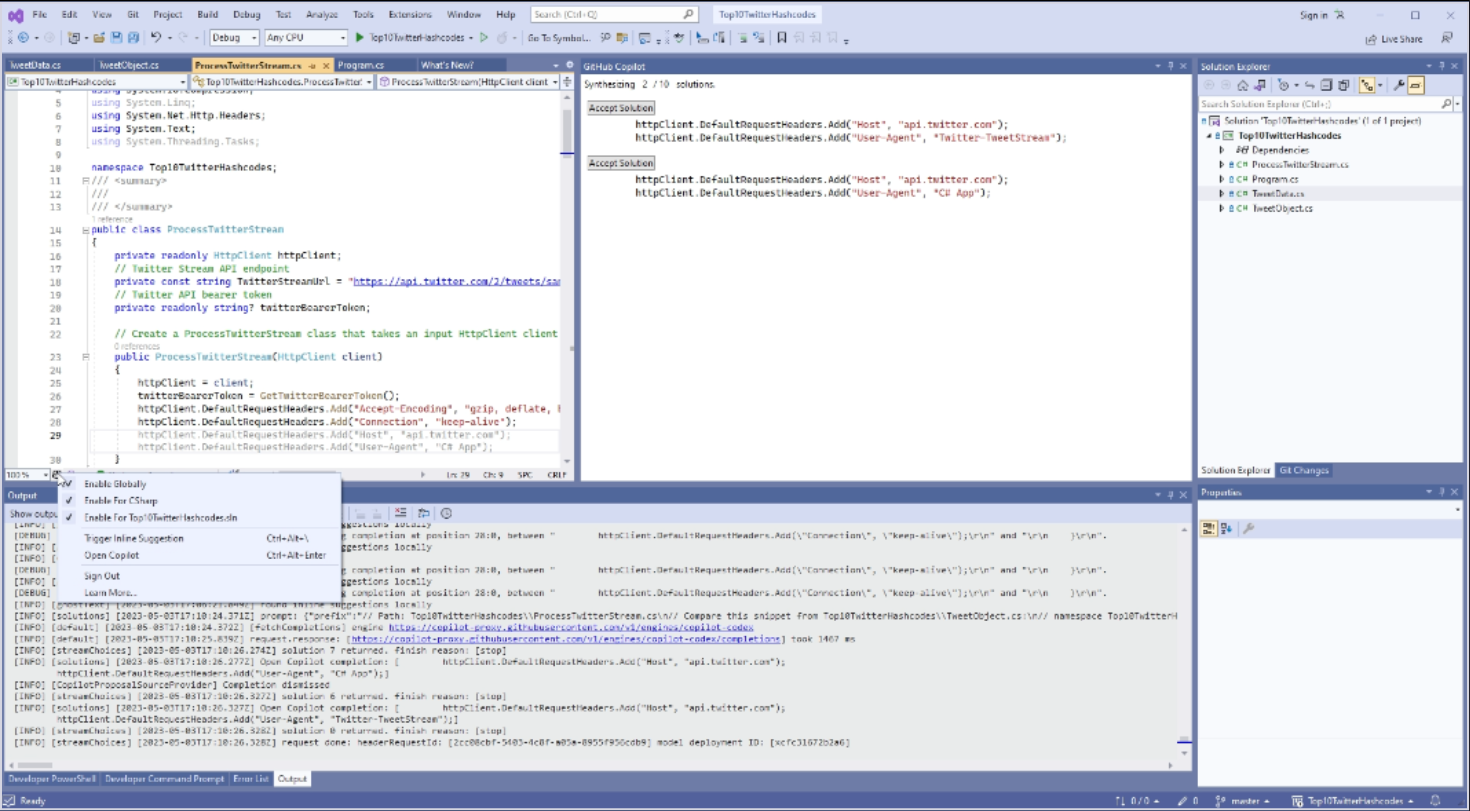Expand Program.cs node in Solution Explorer
The height and width of the screenshot is (811, 1470).
click(x=1222, y=179)
